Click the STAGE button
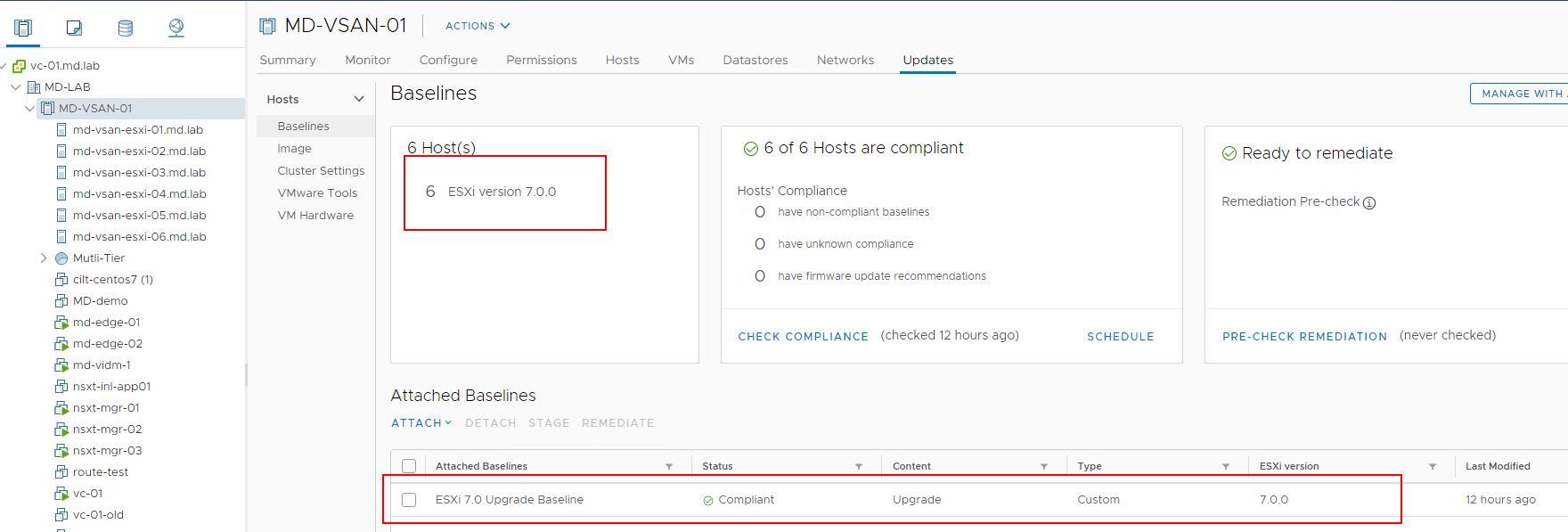The width and height of the screenshot is (1568, 532). click(x=549, y=423)
